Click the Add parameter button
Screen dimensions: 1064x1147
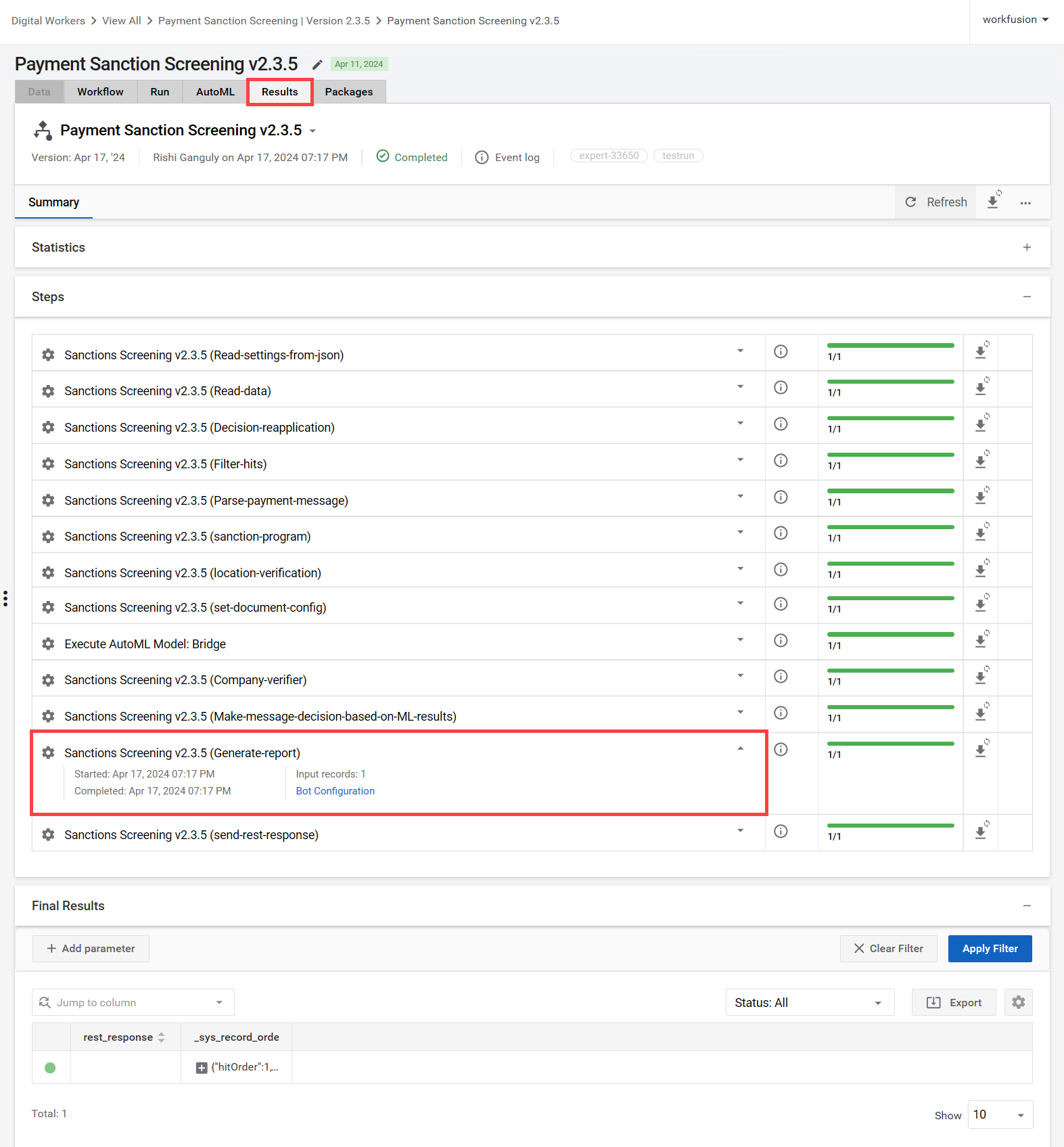click(x=91, y=949)
